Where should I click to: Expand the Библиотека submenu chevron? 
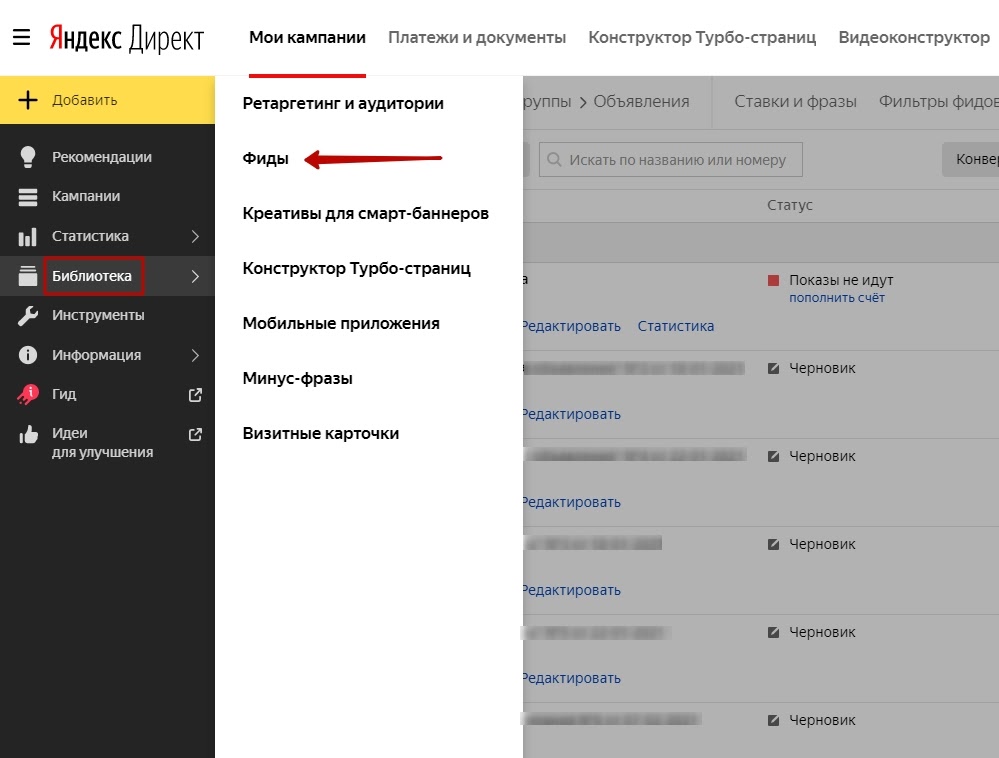point(195,276)
